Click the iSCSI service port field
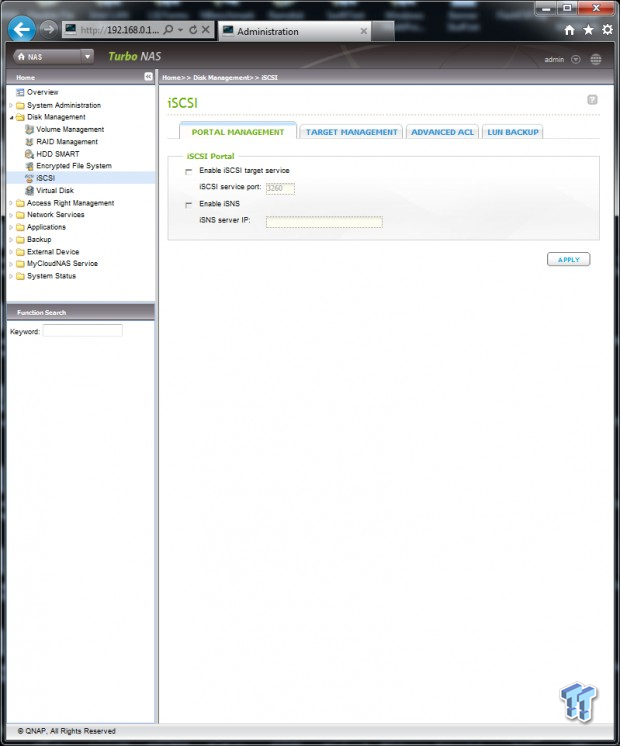Image resolution: width=620 pixels, height=746 pixels. click(280, 188)
